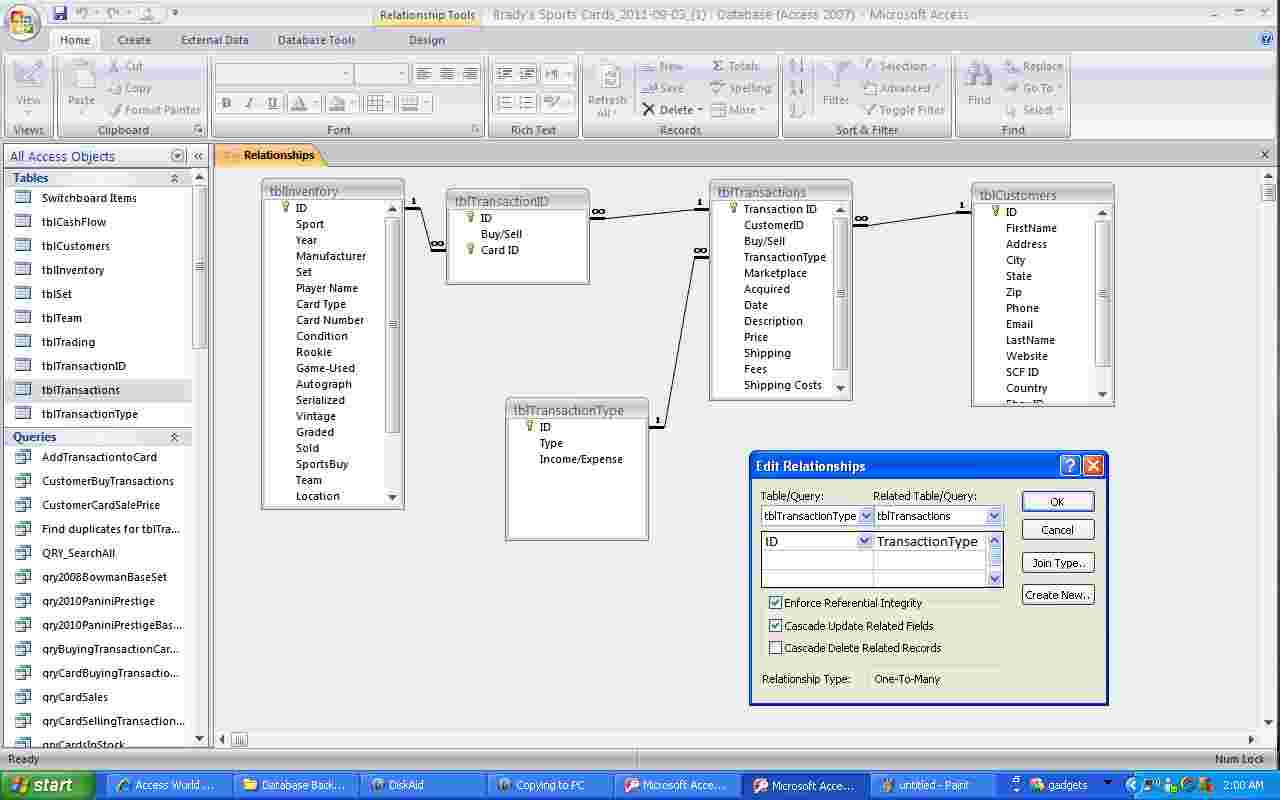The height and width of the screenshot is (800, 1280).
Task: Select the QRY_SearchAll query
Action: (x=97, y=553)
